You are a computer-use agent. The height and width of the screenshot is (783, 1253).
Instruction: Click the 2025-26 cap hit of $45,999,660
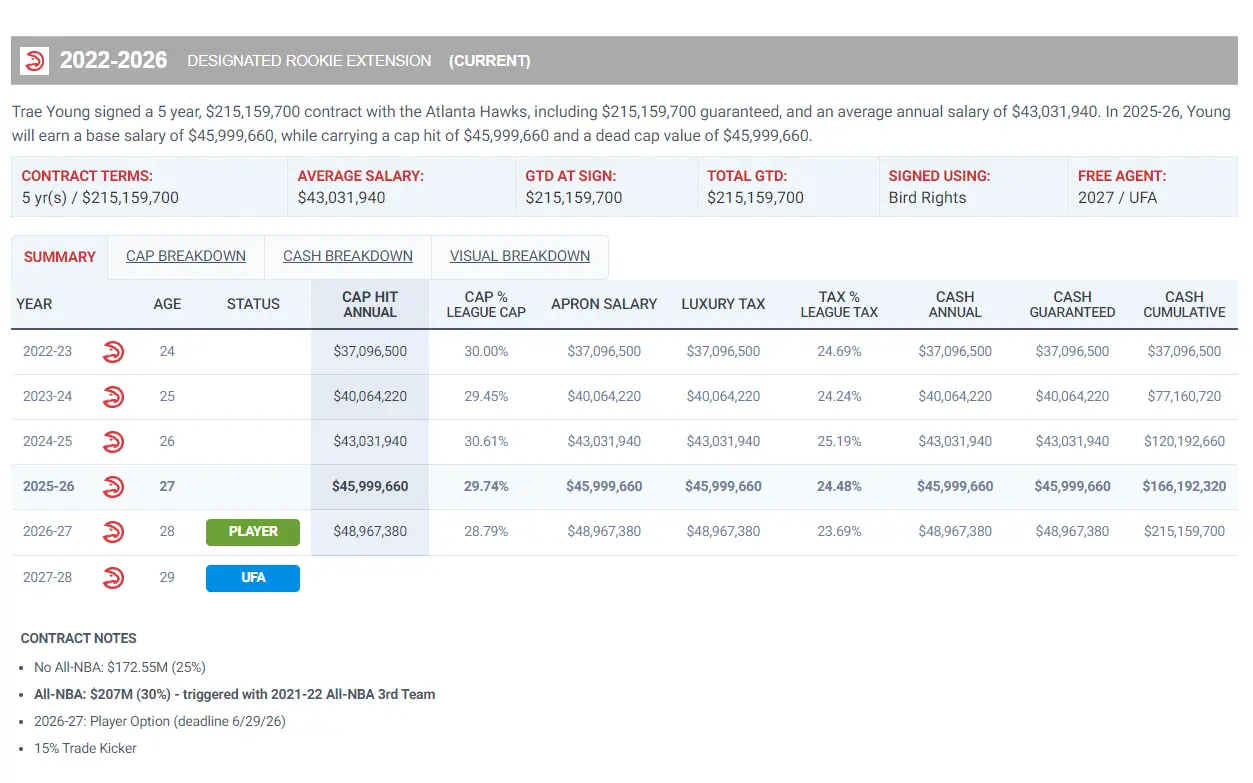point(370,487)
